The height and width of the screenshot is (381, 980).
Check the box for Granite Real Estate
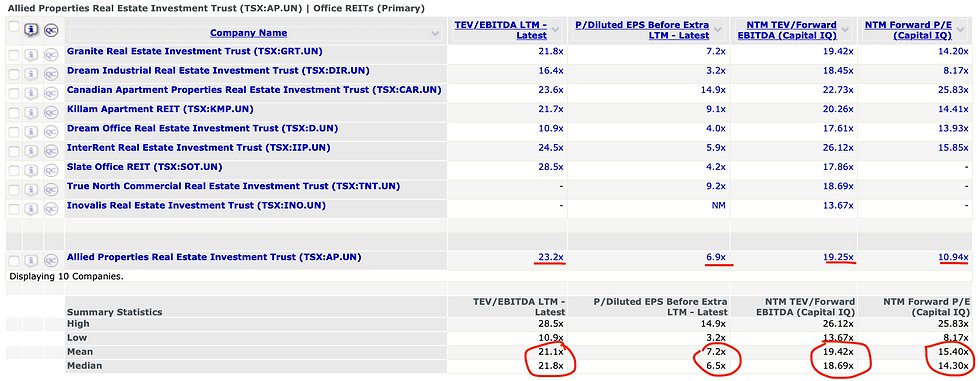point(14,55)
